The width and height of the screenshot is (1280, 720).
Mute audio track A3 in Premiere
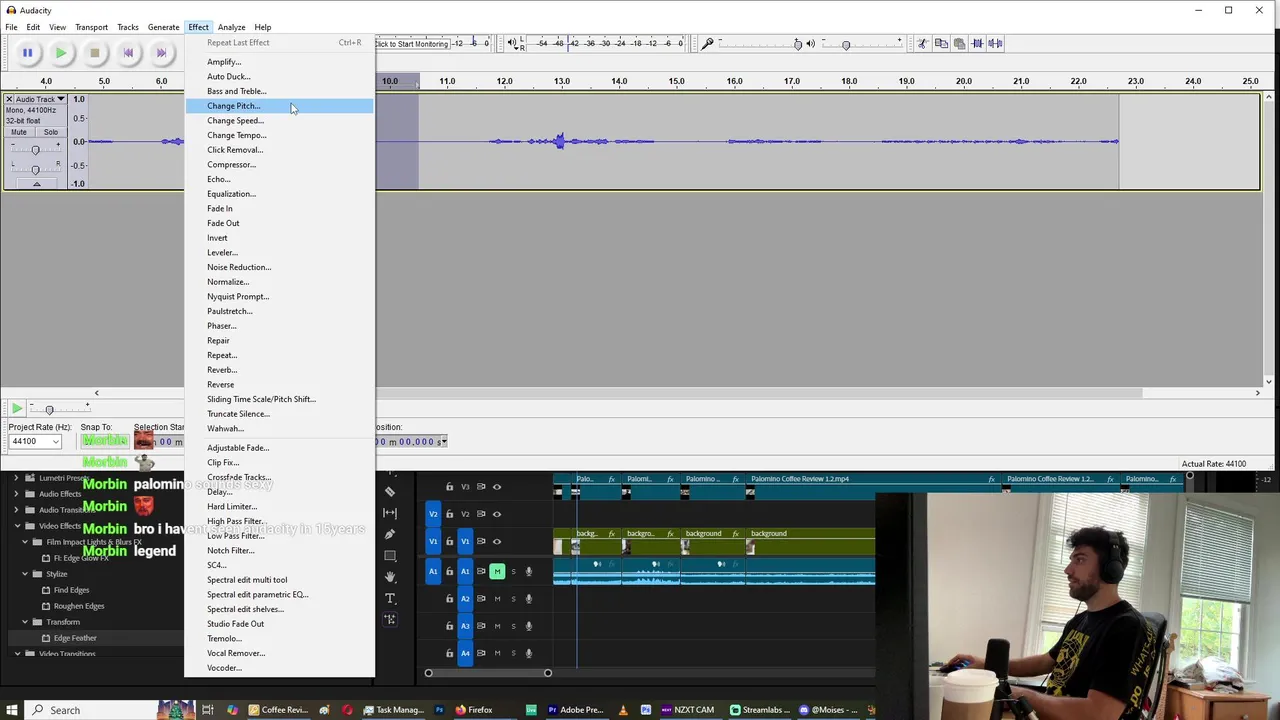pos(497,626)
